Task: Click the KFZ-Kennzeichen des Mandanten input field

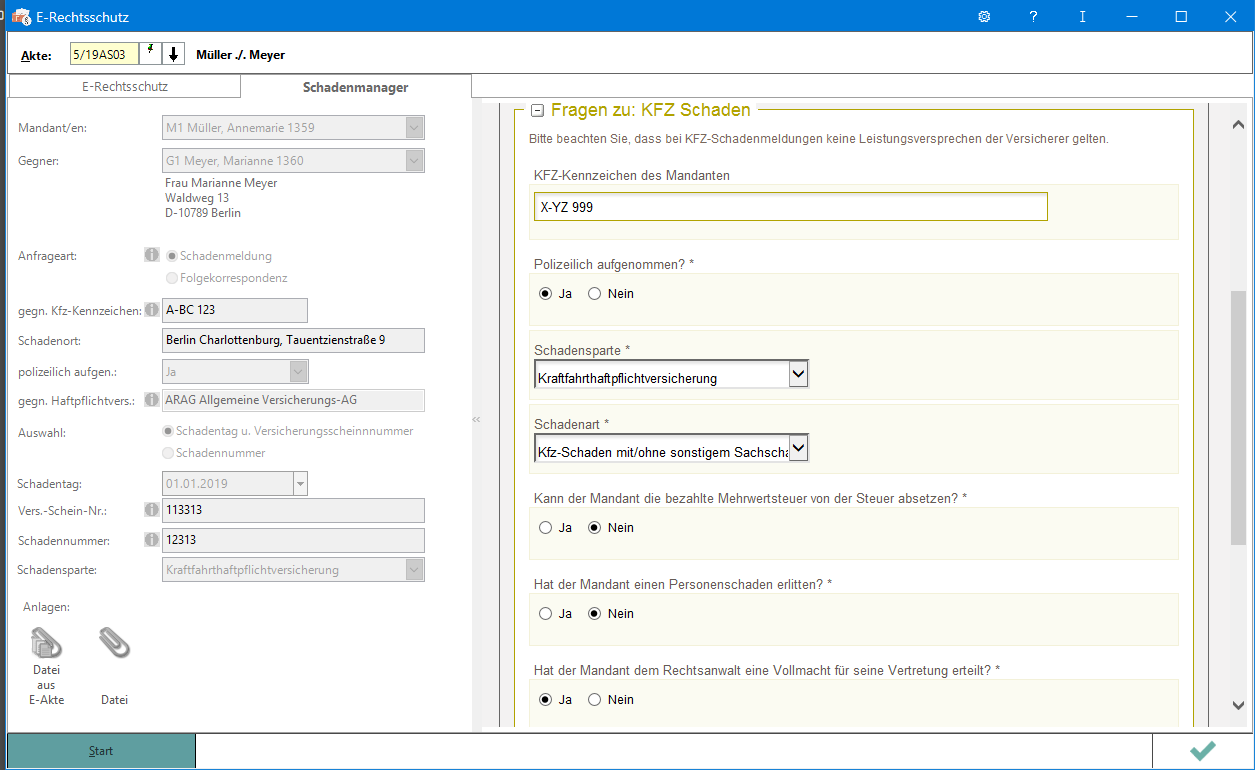Action: click(790, 207)
